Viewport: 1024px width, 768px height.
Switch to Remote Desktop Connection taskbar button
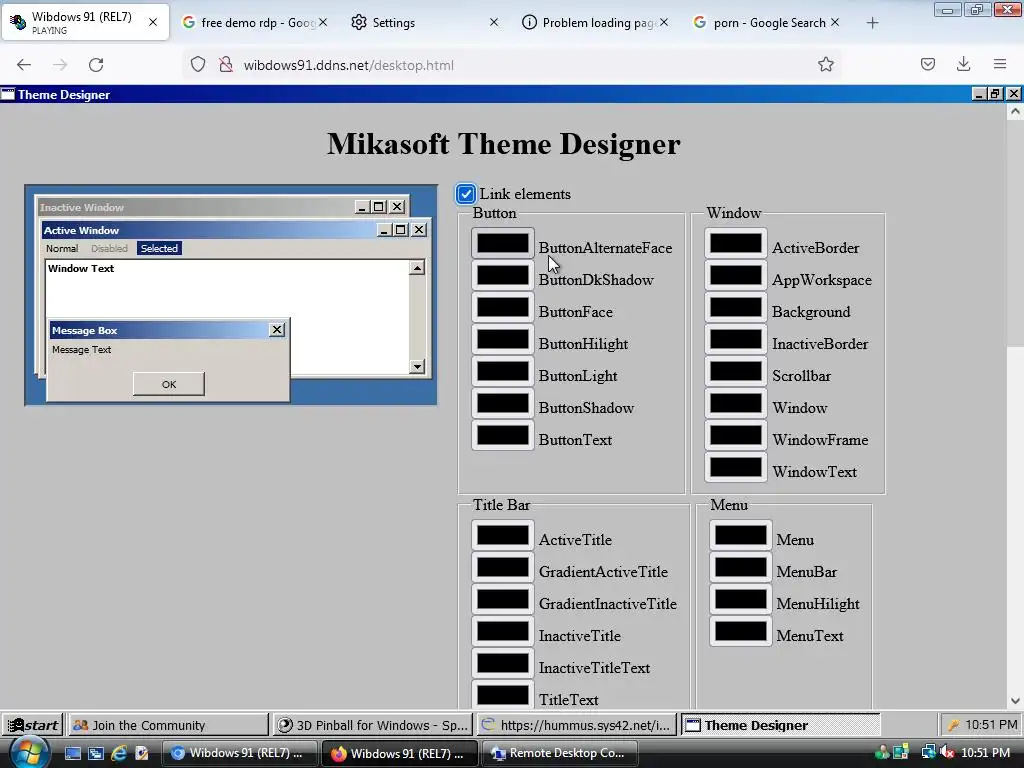point(562,753)
